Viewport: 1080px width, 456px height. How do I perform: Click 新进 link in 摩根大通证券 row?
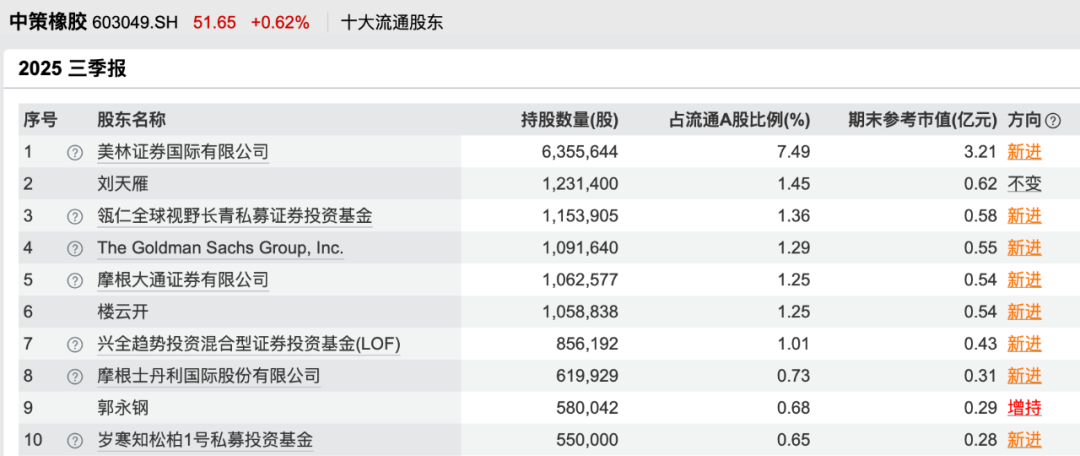click(1024, 280)
